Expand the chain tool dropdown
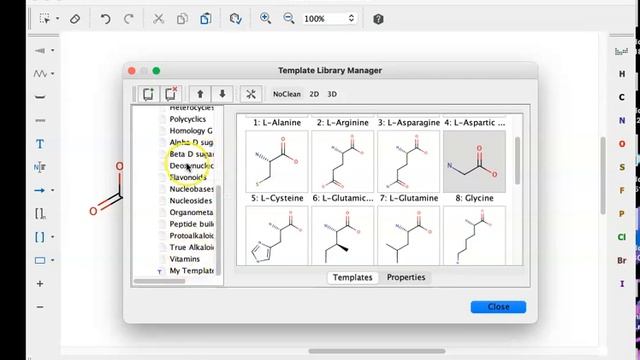This screenshot has width=640, height=360. pyautogui.click(x=53, y=74)
